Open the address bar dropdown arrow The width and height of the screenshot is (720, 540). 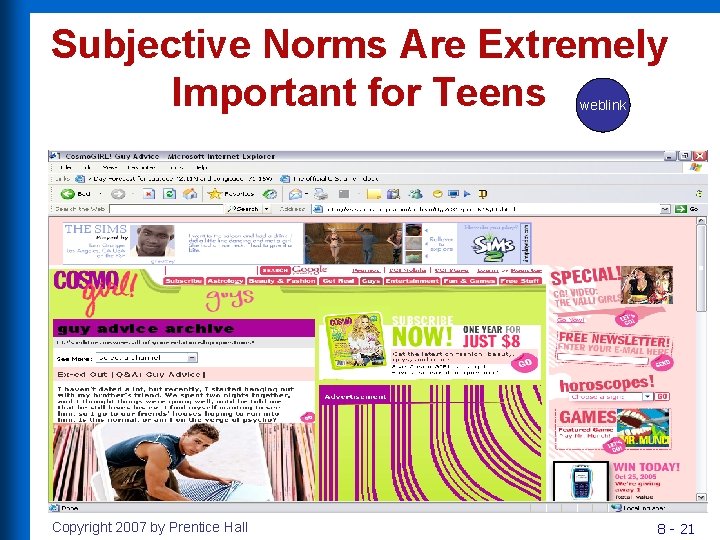coord(666,209)
